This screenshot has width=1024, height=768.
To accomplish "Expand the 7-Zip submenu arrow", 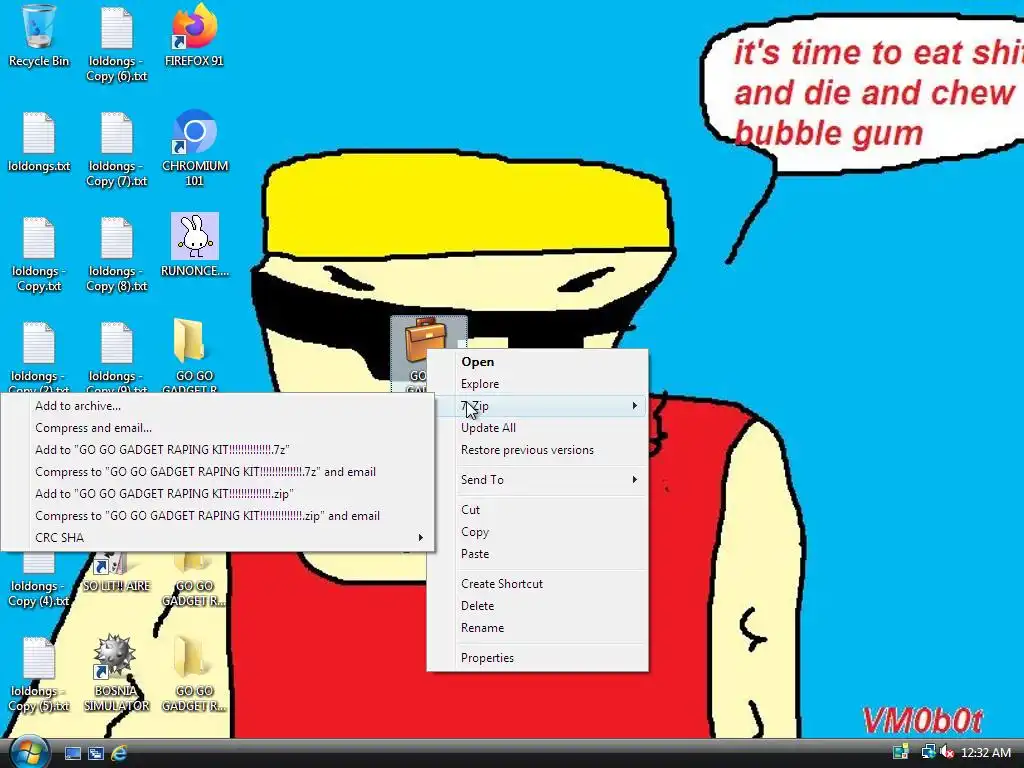I will pyautogui.click(x=634, y=406).
